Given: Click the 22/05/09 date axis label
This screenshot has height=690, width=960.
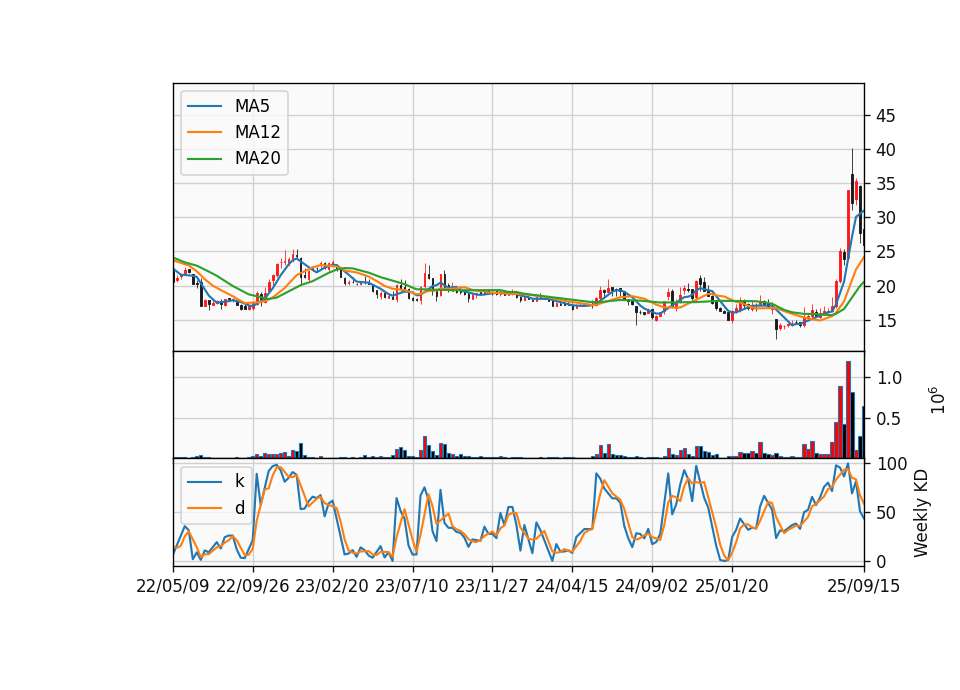Looking at the screenshot, I should point(173,586).
